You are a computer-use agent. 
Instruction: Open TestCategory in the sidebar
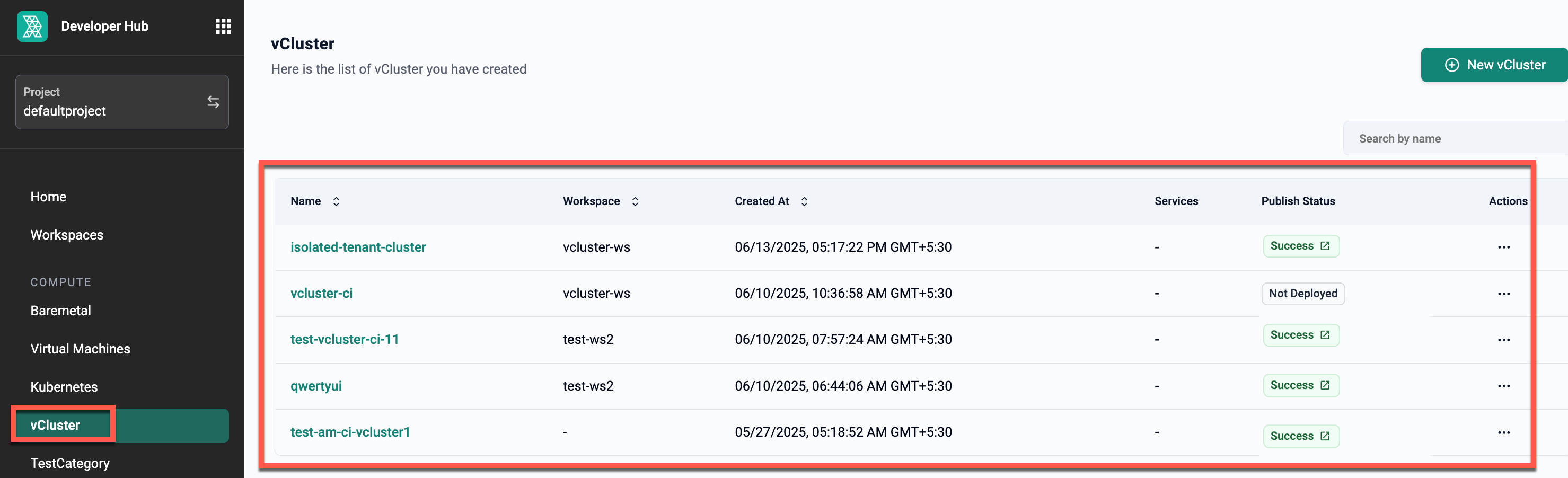point(70,463)
